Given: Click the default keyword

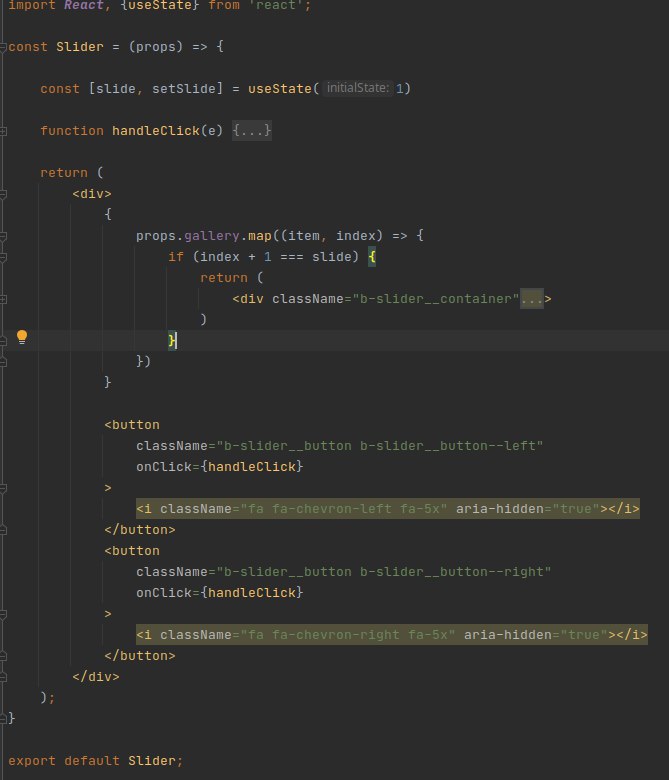Looking at the screenshot, I should pyautogui.click(x=92, y=761).
